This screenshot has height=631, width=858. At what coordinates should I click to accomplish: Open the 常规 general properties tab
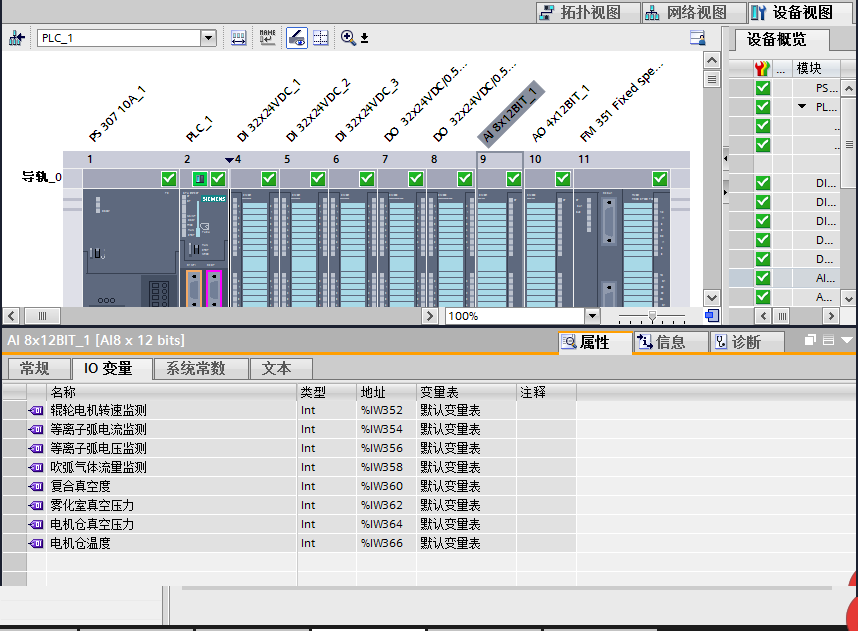point(38,368)
